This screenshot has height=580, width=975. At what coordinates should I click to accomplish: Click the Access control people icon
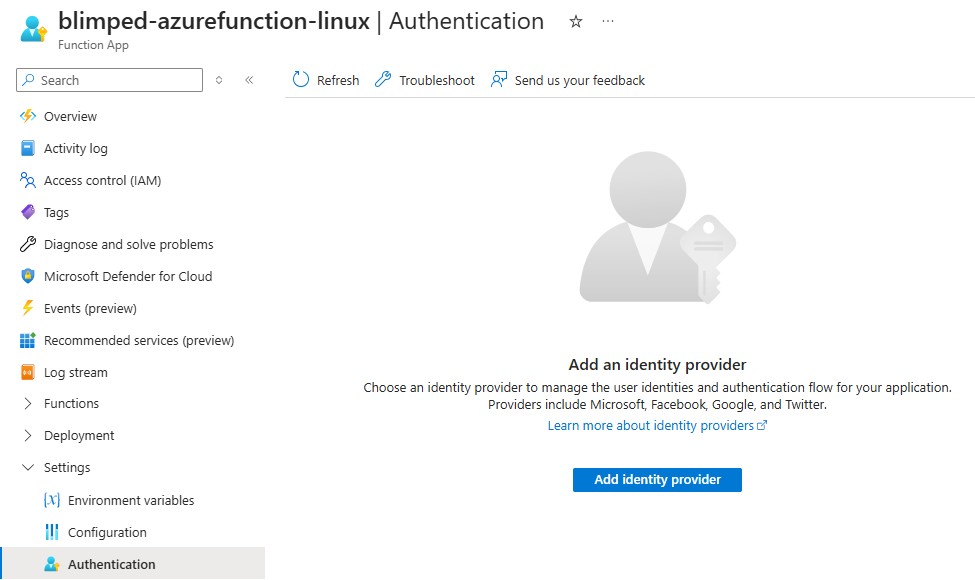tap(28, 180)
